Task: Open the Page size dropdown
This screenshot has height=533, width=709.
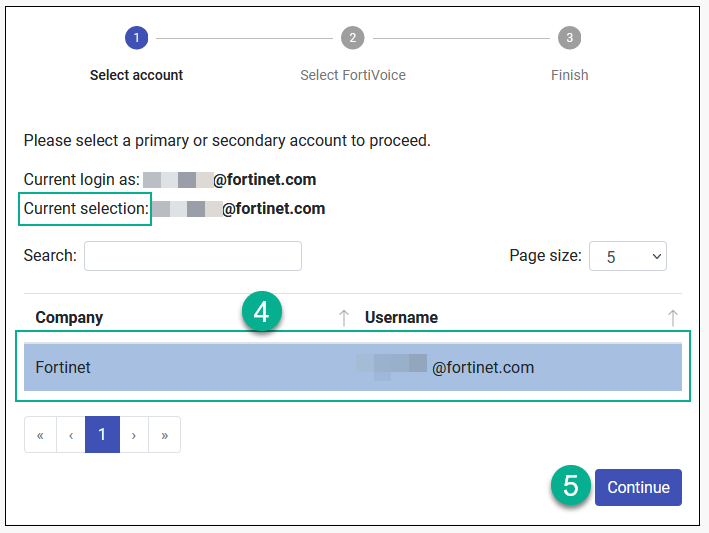Action: coord(627,256)
